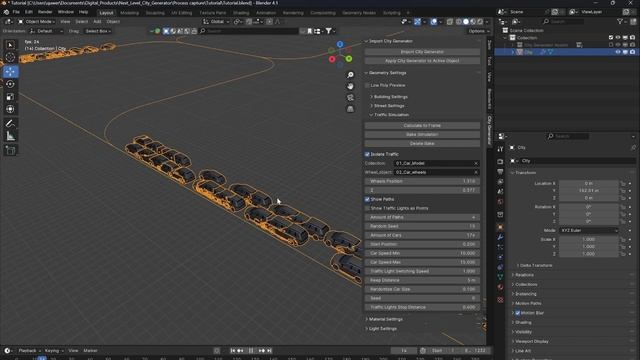Image resolution: width=640 pixels, height=360 pixels.
Task: Adjust the Car Speed Min slider
Action: pos(422,253)
